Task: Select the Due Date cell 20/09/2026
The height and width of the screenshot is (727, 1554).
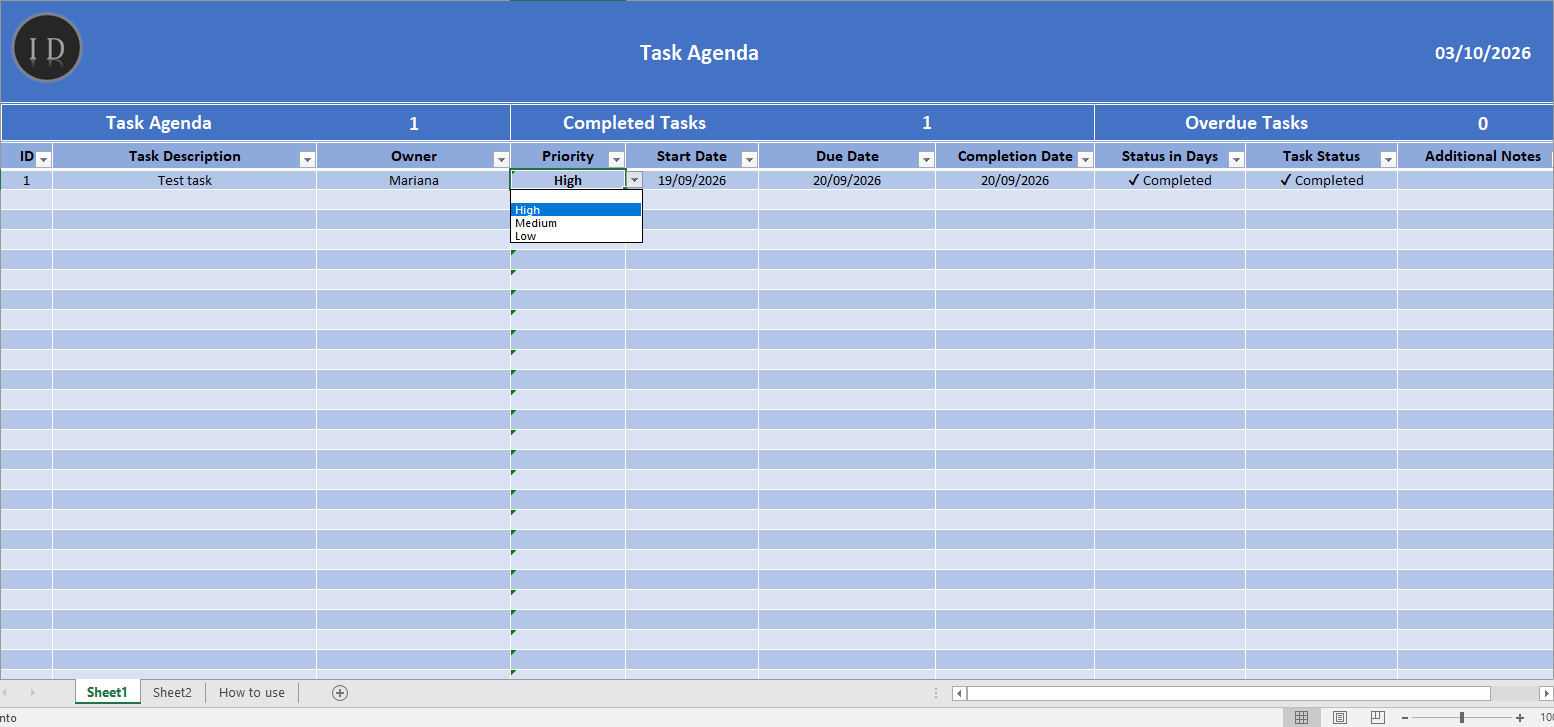Action: tap(847, 181)
